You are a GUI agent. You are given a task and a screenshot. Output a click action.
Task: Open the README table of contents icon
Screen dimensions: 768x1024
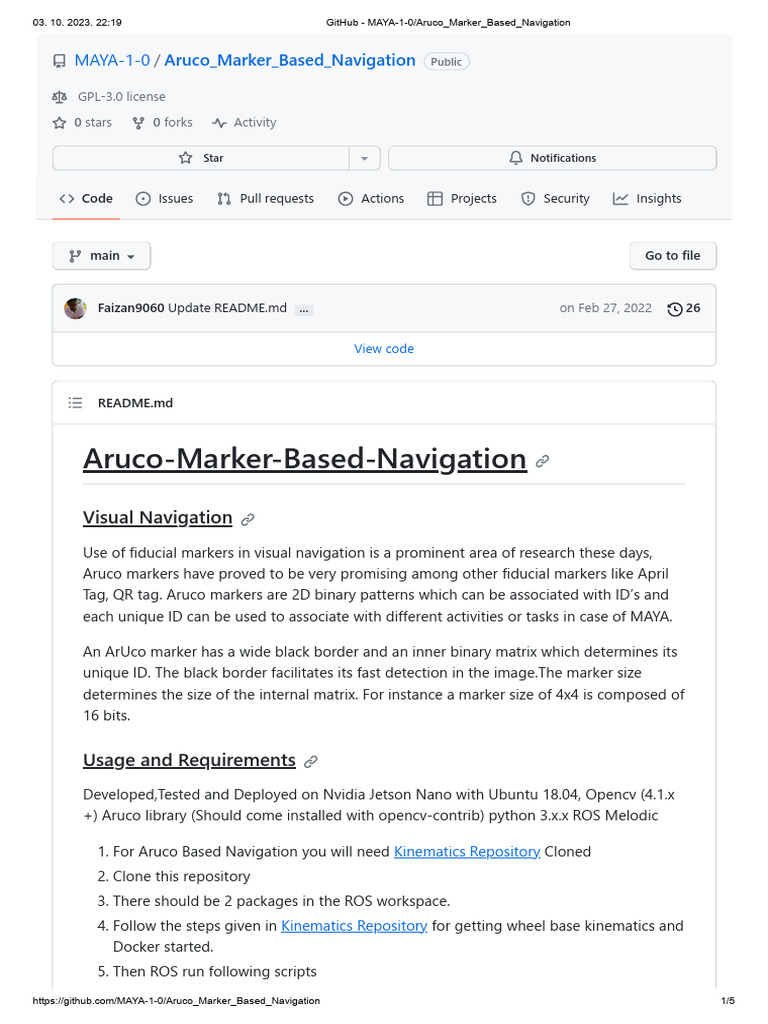pos(75,403)
